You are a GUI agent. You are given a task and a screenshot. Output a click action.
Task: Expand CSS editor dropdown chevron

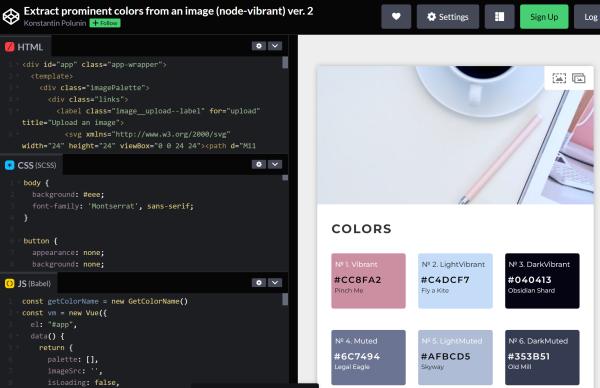275,164
